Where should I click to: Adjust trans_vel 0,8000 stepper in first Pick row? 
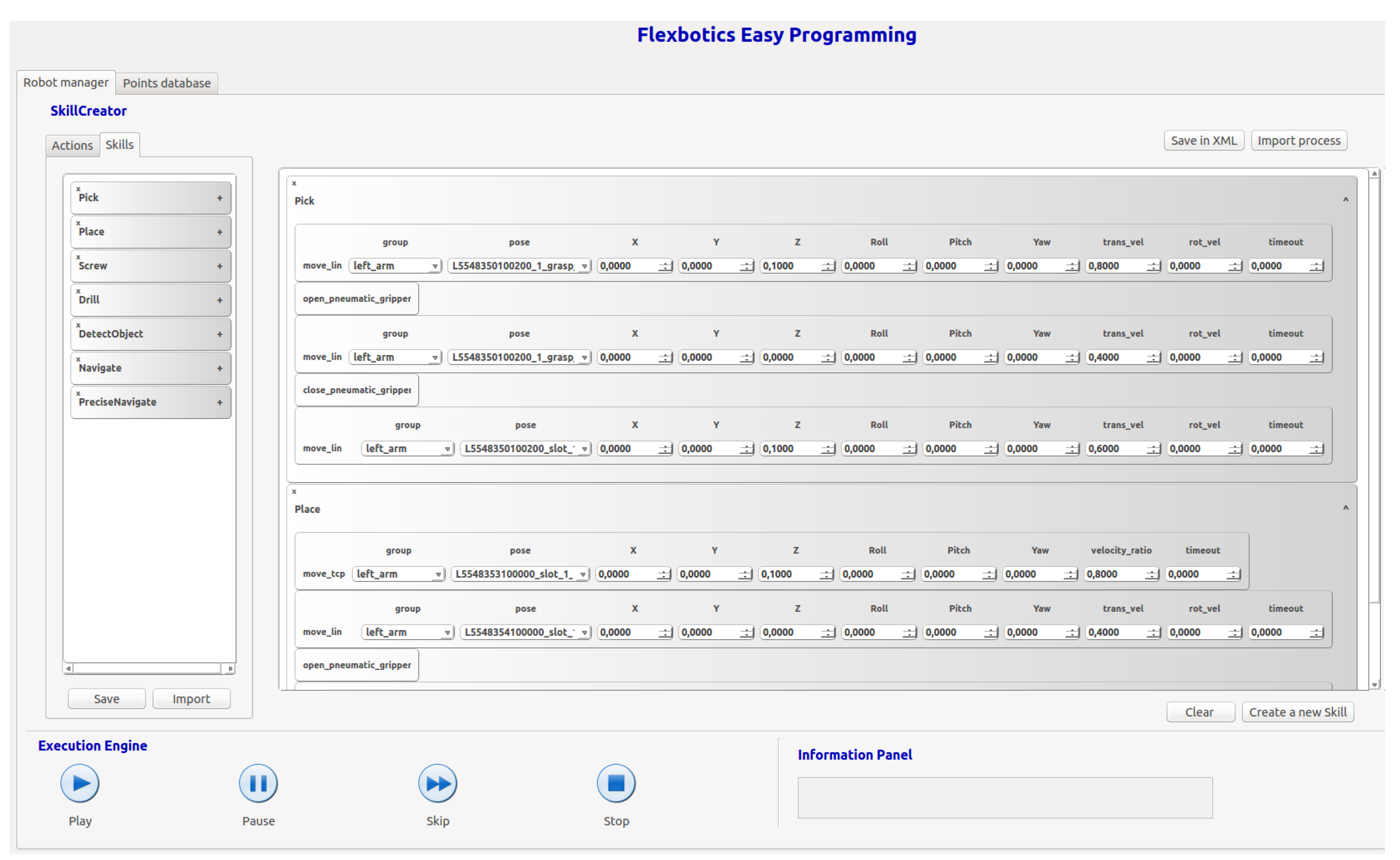[1153, 266]
